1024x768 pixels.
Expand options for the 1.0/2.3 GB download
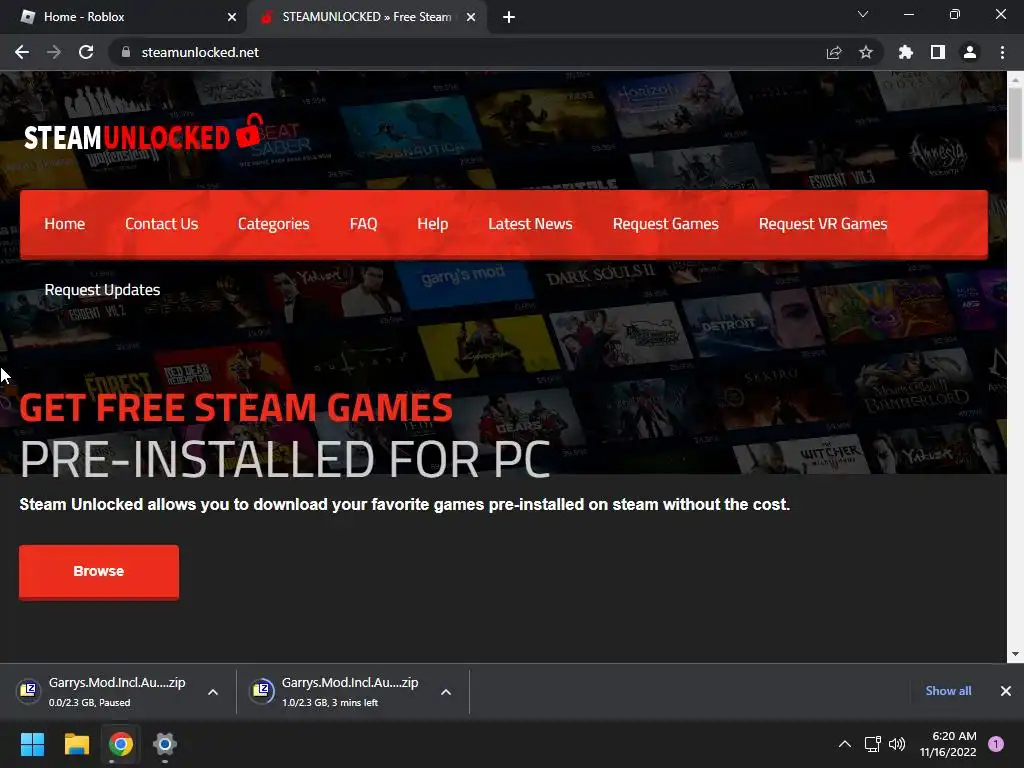(x=446, y=692)
